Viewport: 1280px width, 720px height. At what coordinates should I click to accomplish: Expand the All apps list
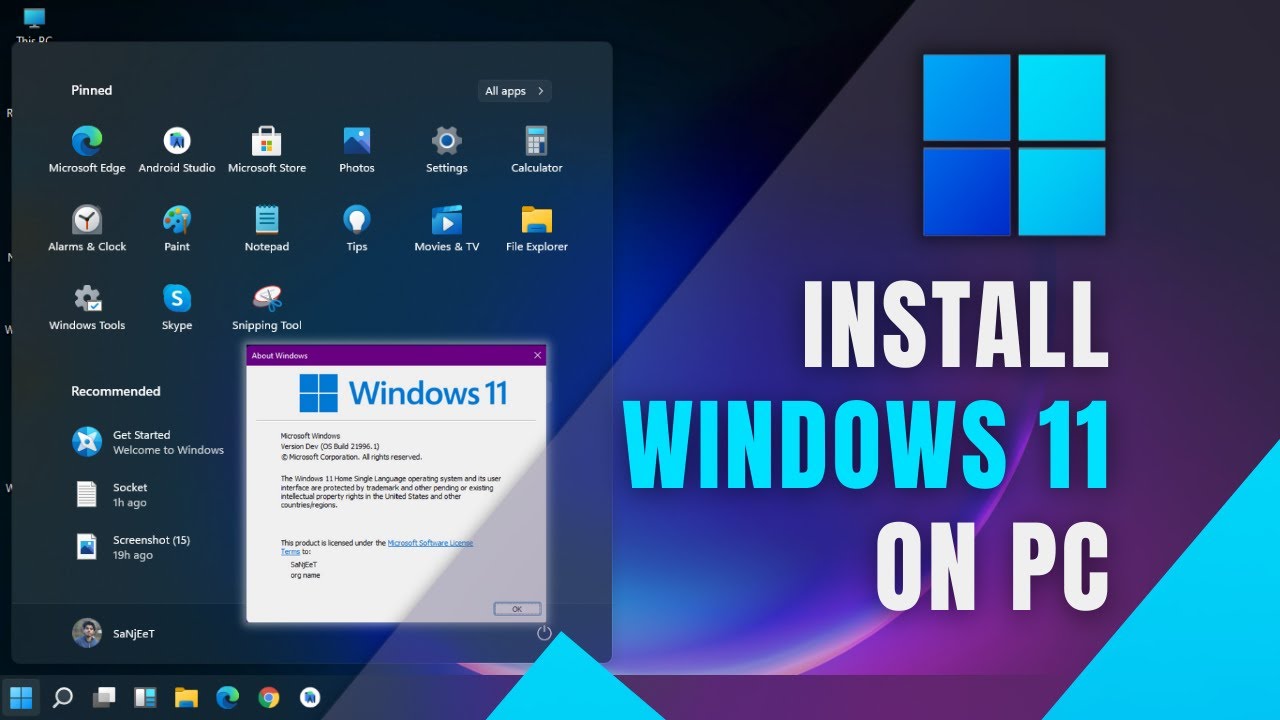pos(514,91)
